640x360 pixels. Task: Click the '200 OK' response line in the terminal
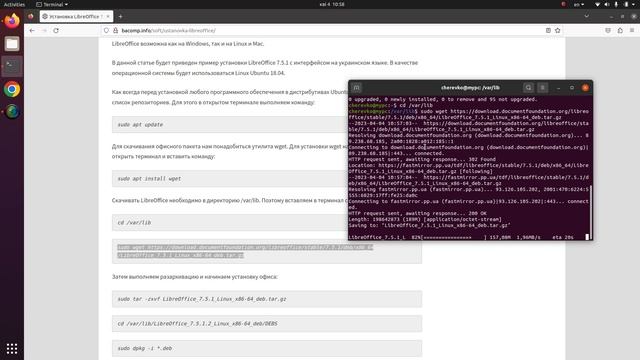point(418,213)
